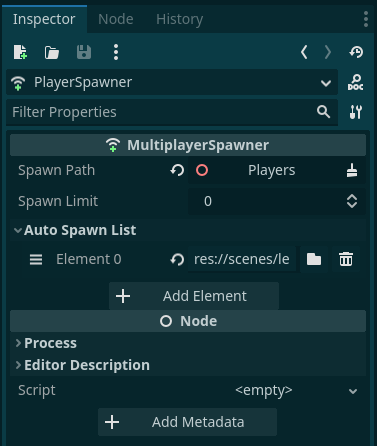The height and width of the screenshot is (446, 377).
Task: Save the edited resource disk icon
Action: (84, 52)
